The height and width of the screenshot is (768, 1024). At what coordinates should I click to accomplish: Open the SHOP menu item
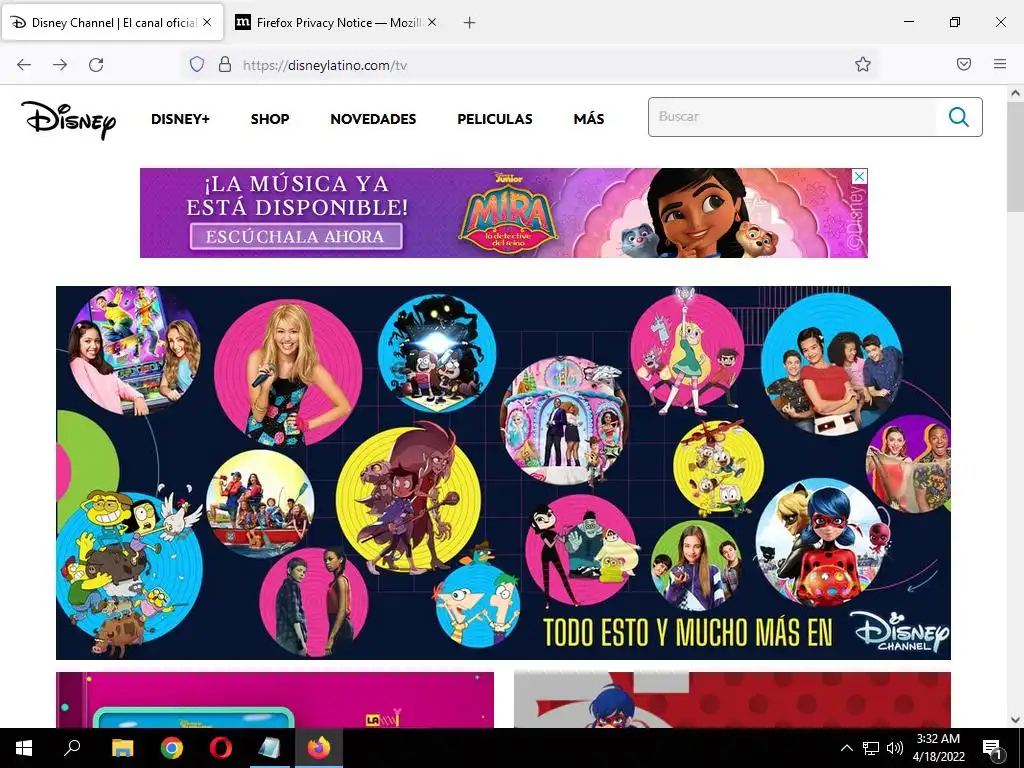click(270, 119)
